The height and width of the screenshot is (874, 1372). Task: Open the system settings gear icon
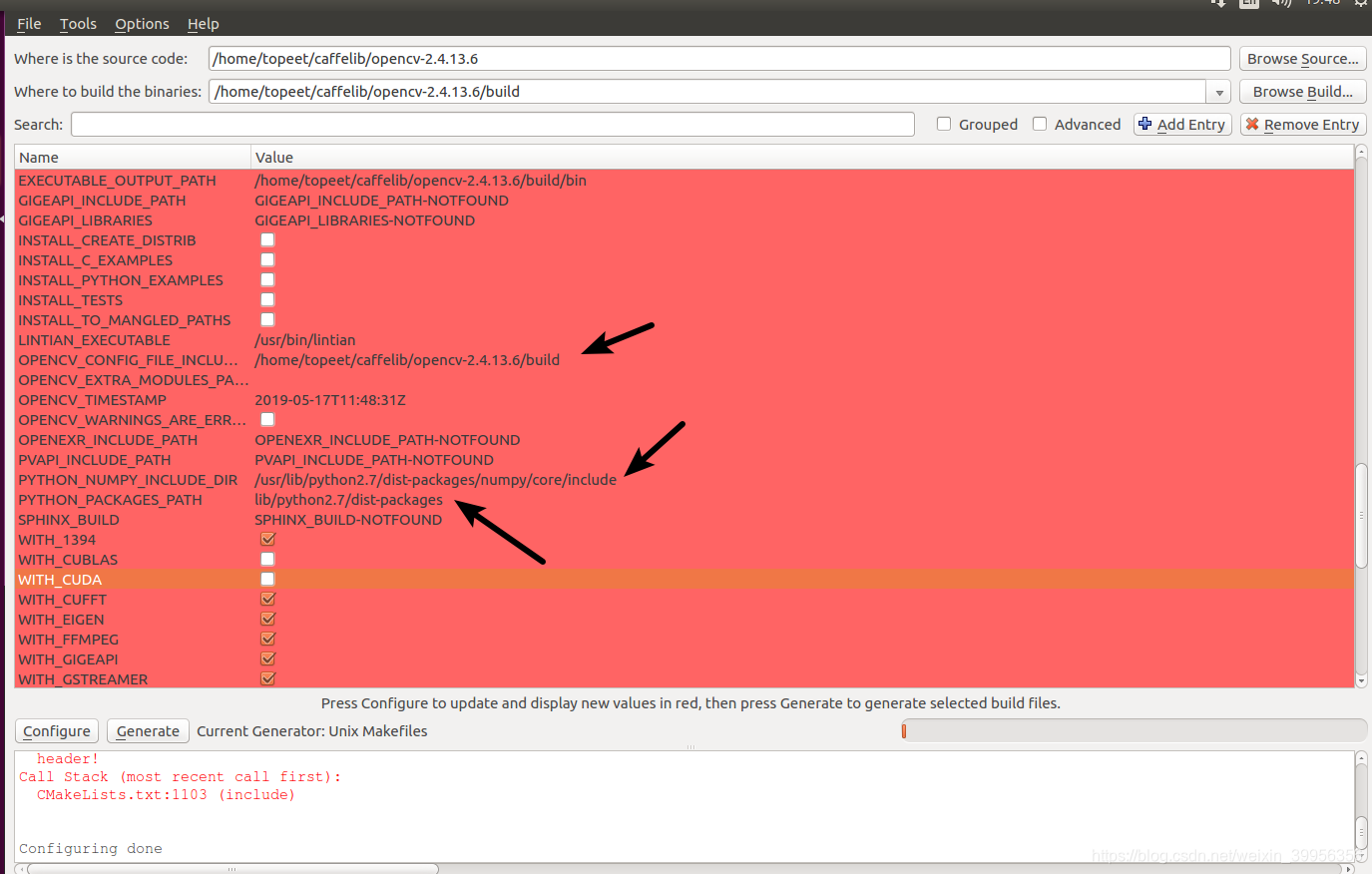coord(1361,3)
